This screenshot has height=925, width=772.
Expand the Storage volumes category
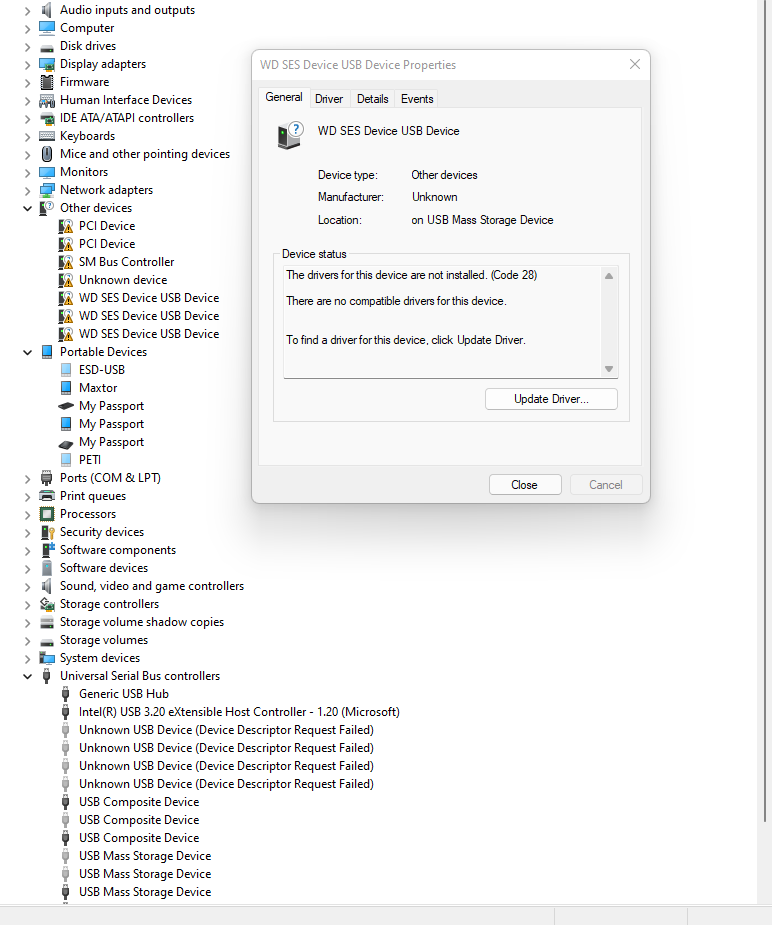tap(27, 641)
